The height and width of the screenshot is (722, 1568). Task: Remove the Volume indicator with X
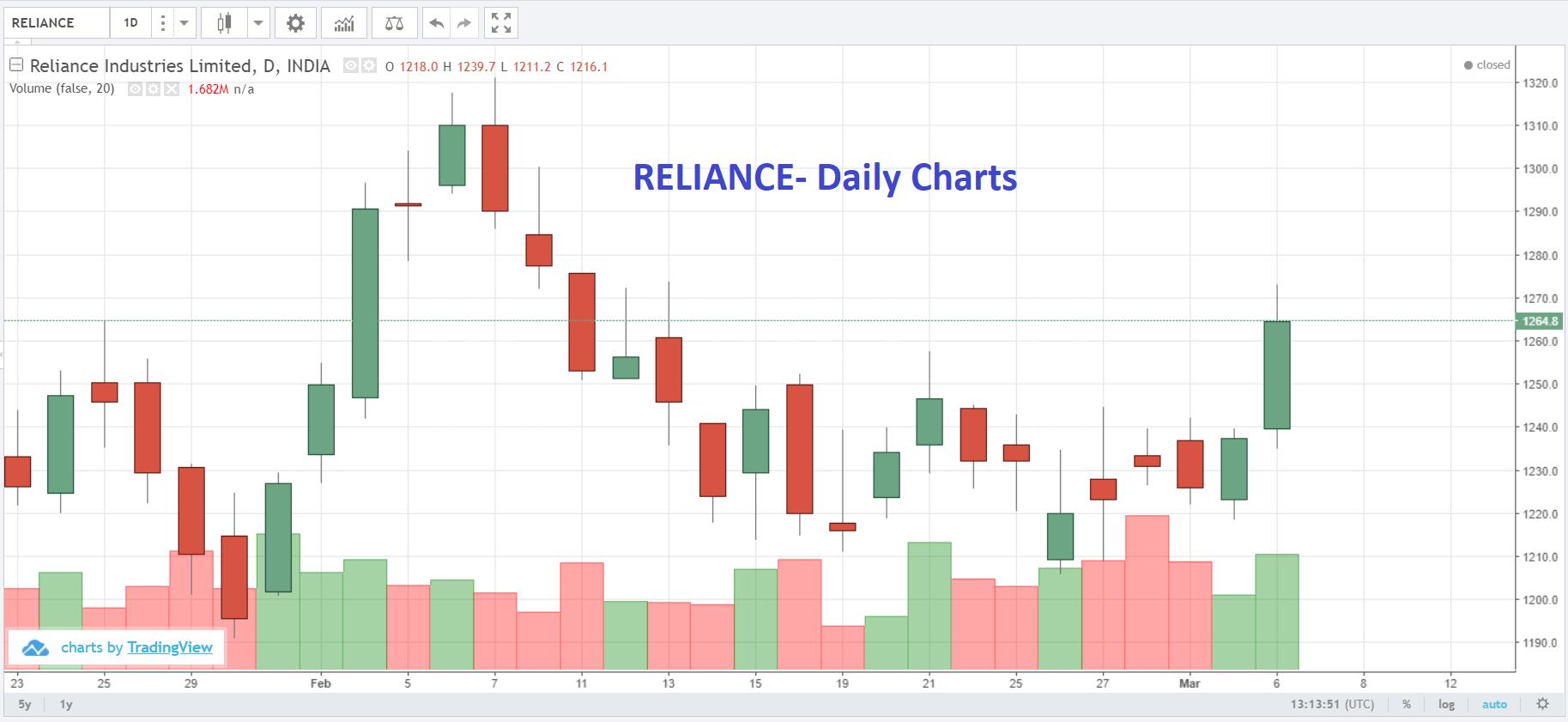pos(172,89)
